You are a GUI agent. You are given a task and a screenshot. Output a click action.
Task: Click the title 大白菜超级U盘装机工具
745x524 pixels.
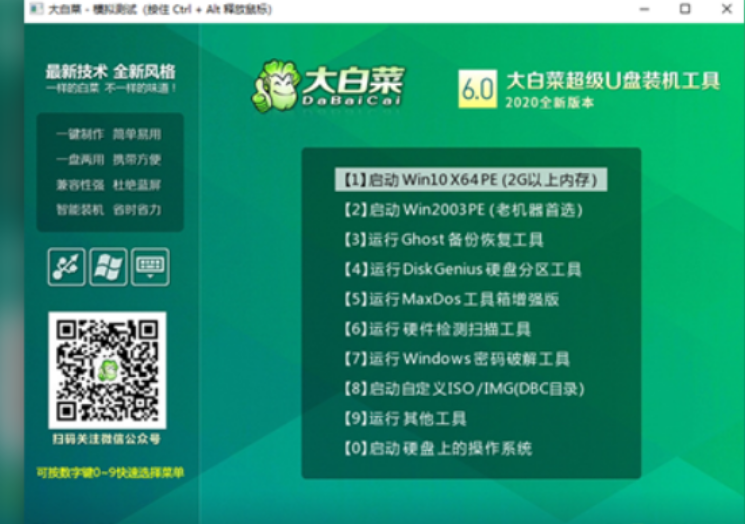pyautogui.click(x=613, y=81)
